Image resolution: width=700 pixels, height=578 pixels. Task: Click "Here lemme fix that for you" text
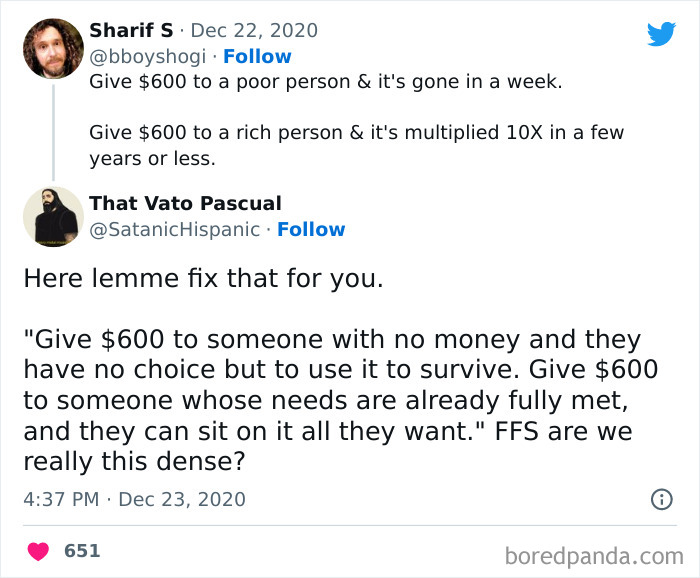tap(203, 277)
